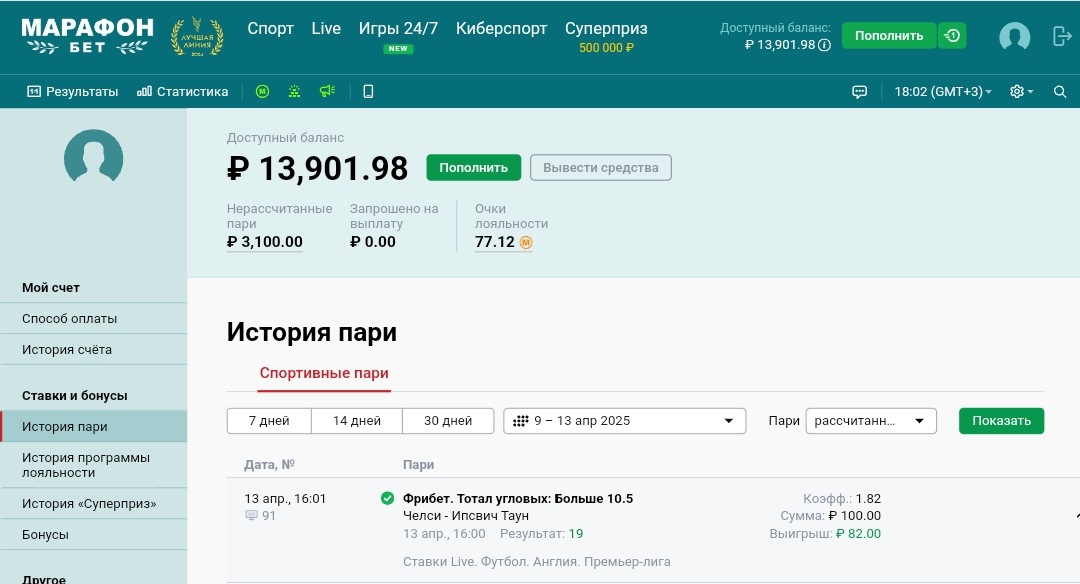Open the date range dropdown 9 – 13 апр 2025
The image size is (1080, 584).
click(625, 421)
